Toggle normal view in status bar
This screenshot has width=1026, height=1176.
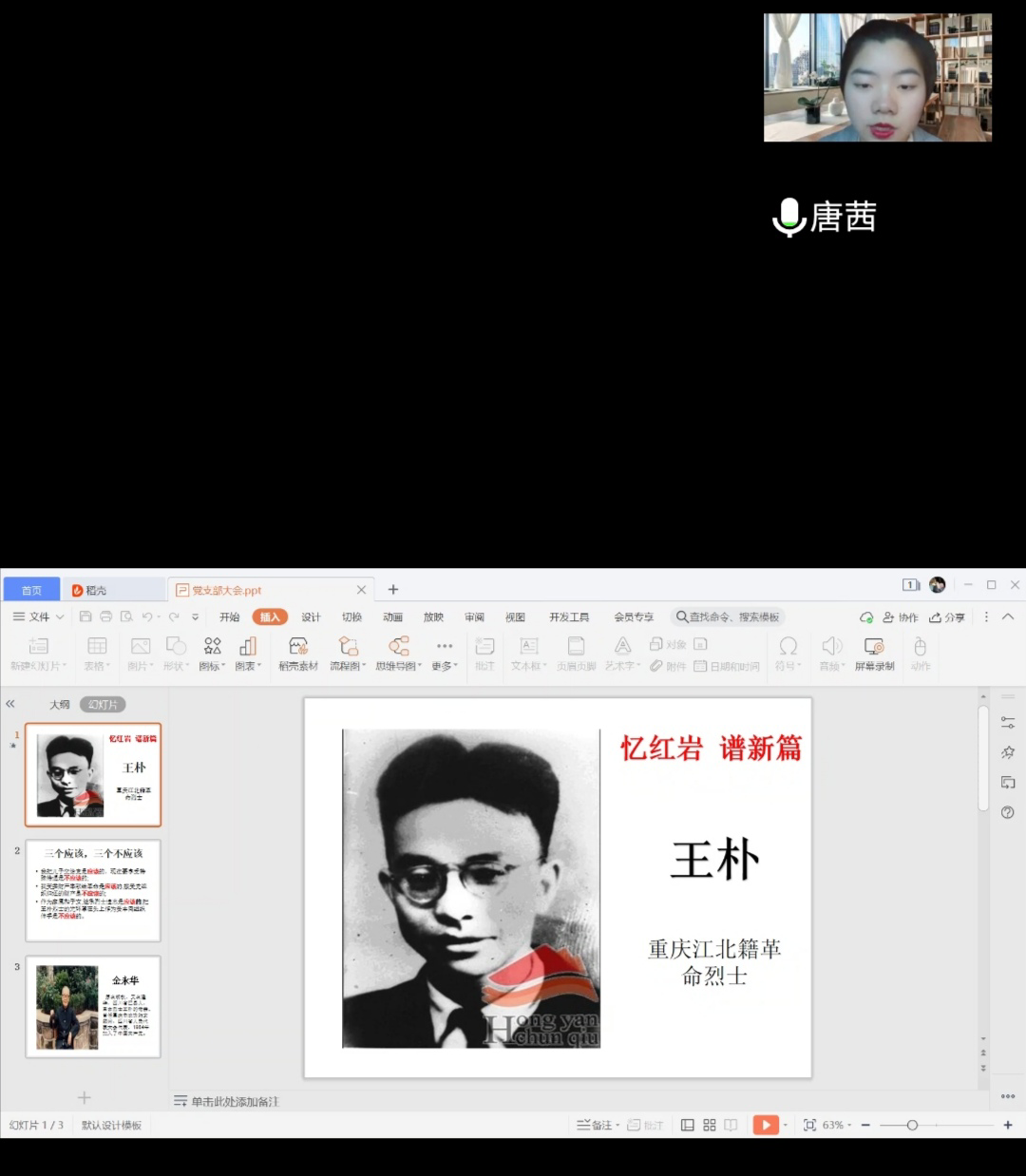(687, 1125)
